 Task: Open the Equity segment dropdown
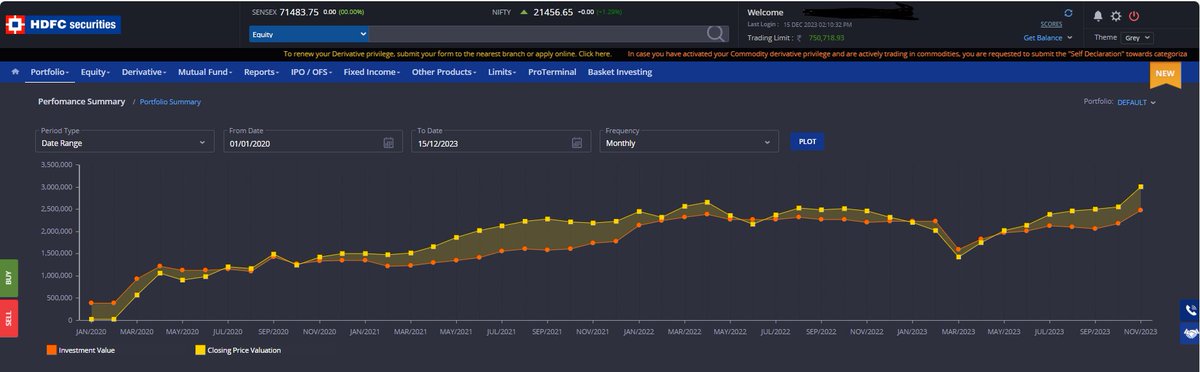click(x=308, y=34)
